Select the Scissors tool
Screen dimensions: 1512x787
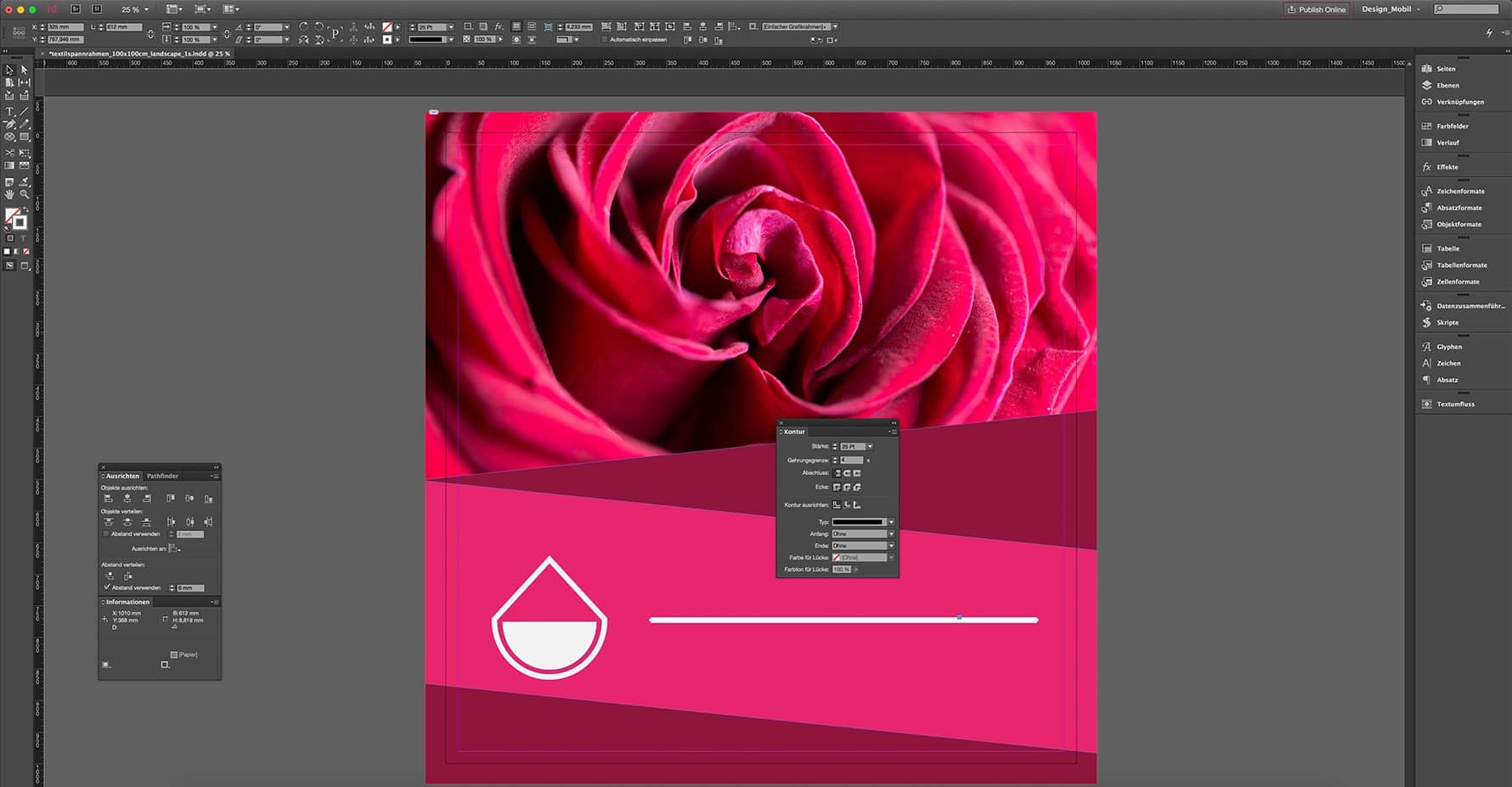(x=9, y=153)
